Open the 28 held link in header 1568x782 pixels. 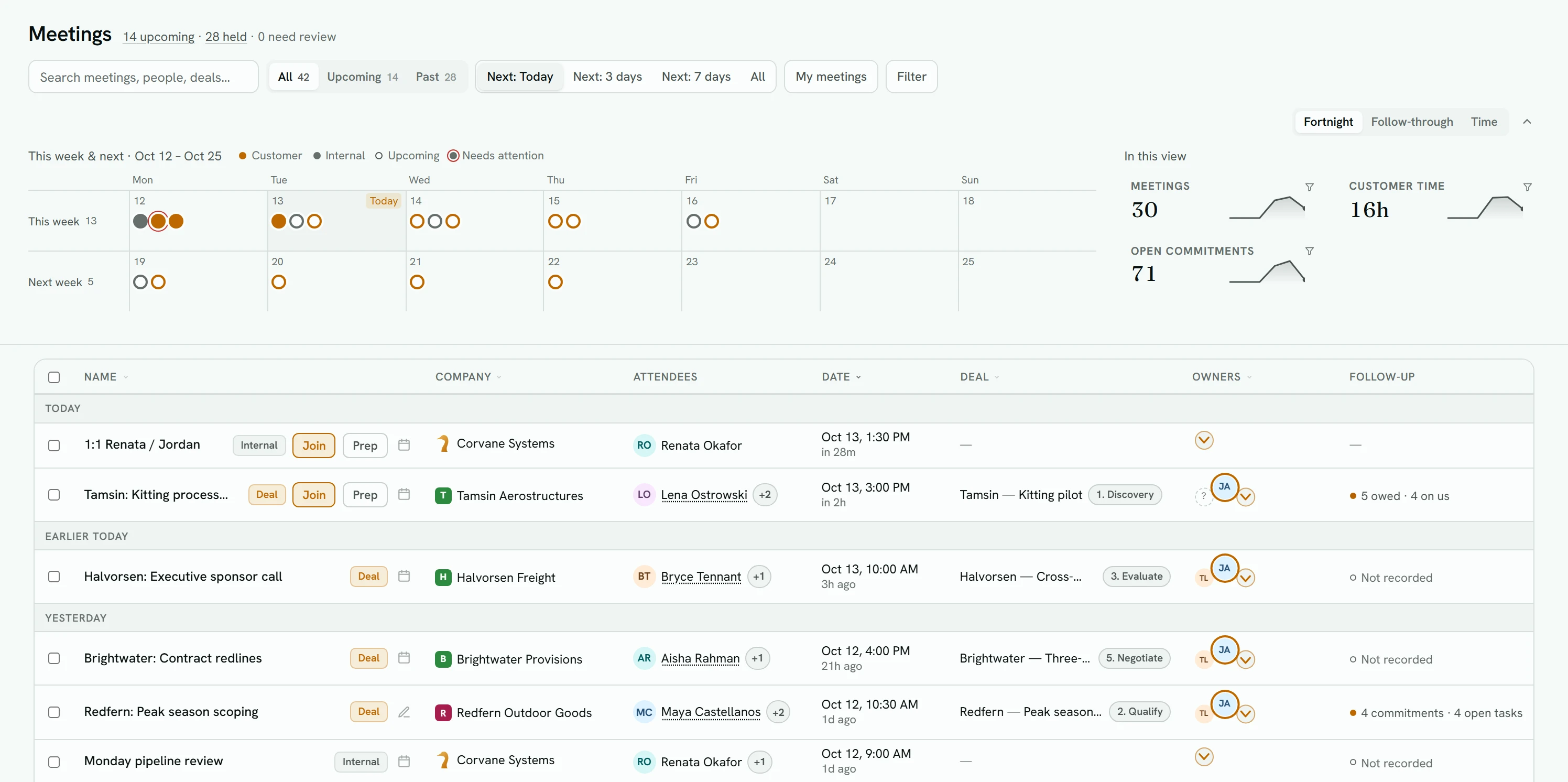coord(226,37)
